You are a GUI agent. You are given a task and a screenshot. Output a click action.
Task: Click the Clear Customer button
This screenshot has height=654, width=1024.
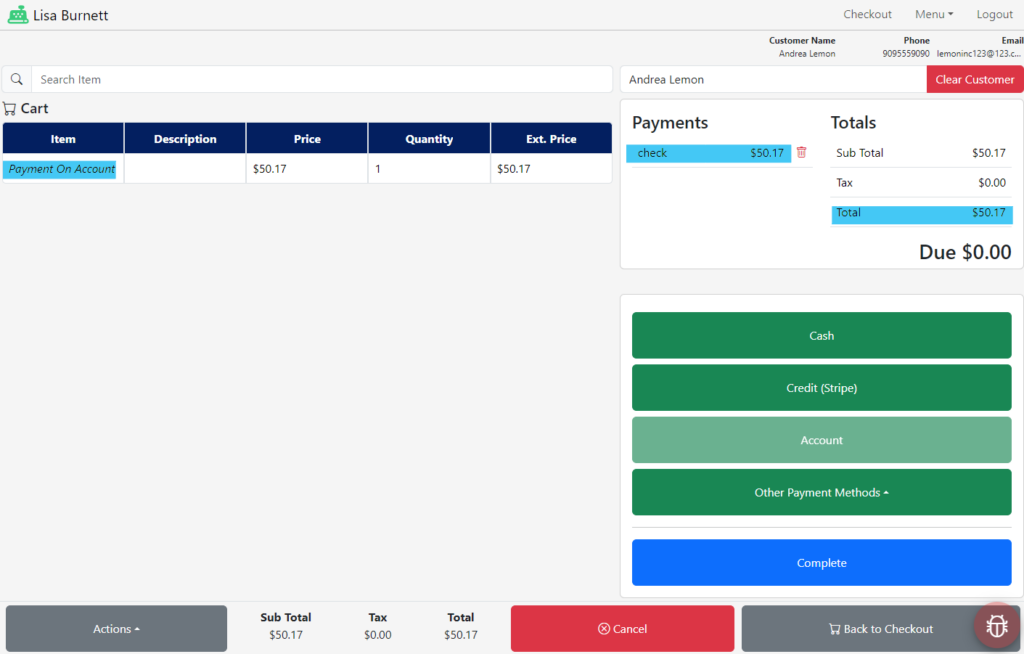(x=974, y=78)
